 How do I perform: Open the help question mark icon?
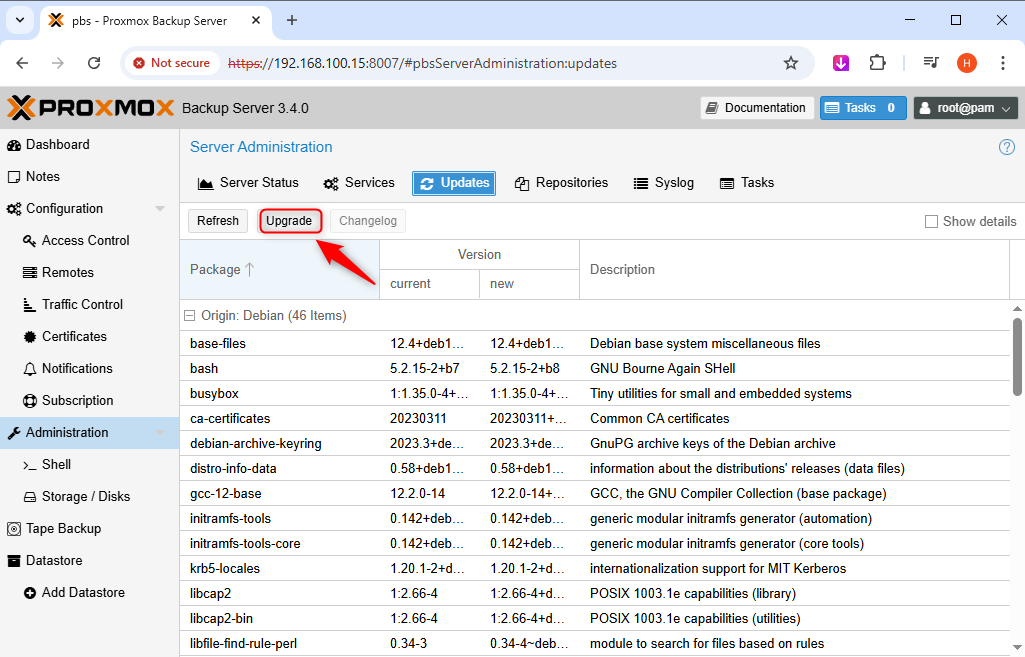click(1007, 147)
